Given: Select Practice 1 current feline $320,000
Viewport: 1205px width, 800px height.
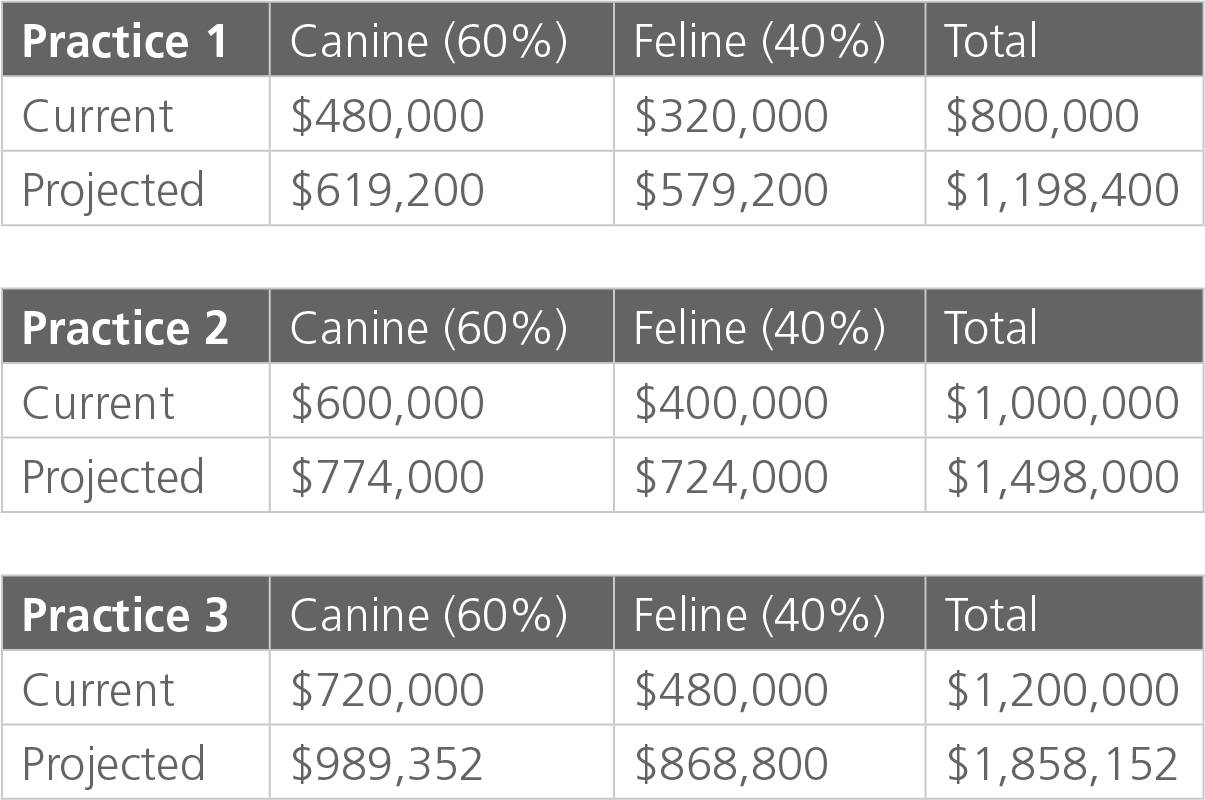Looking at the screenshot, I should (x=731, y=116).
